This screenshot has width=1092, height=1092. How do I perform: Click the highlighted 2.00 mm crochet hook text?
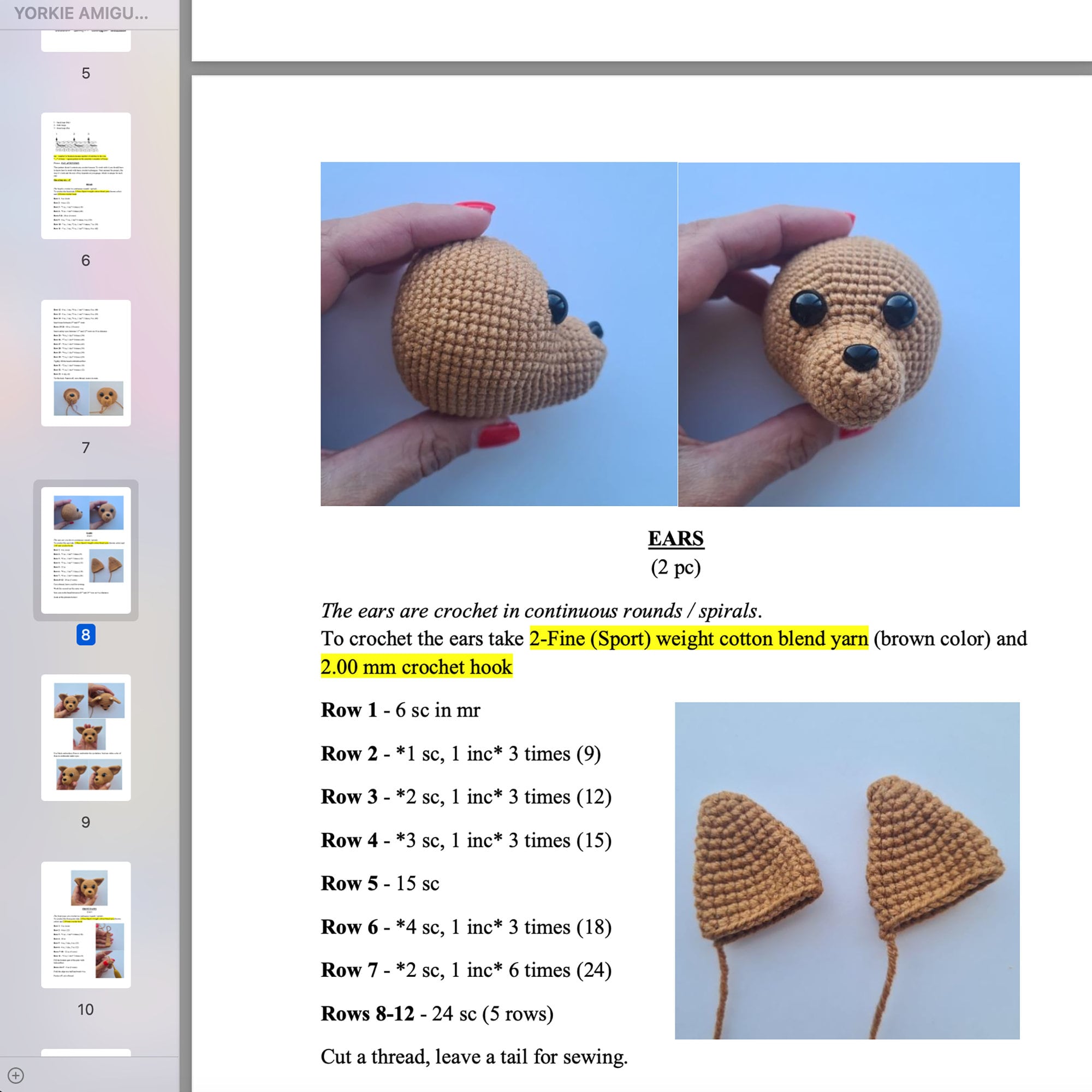tap(416, 667)
